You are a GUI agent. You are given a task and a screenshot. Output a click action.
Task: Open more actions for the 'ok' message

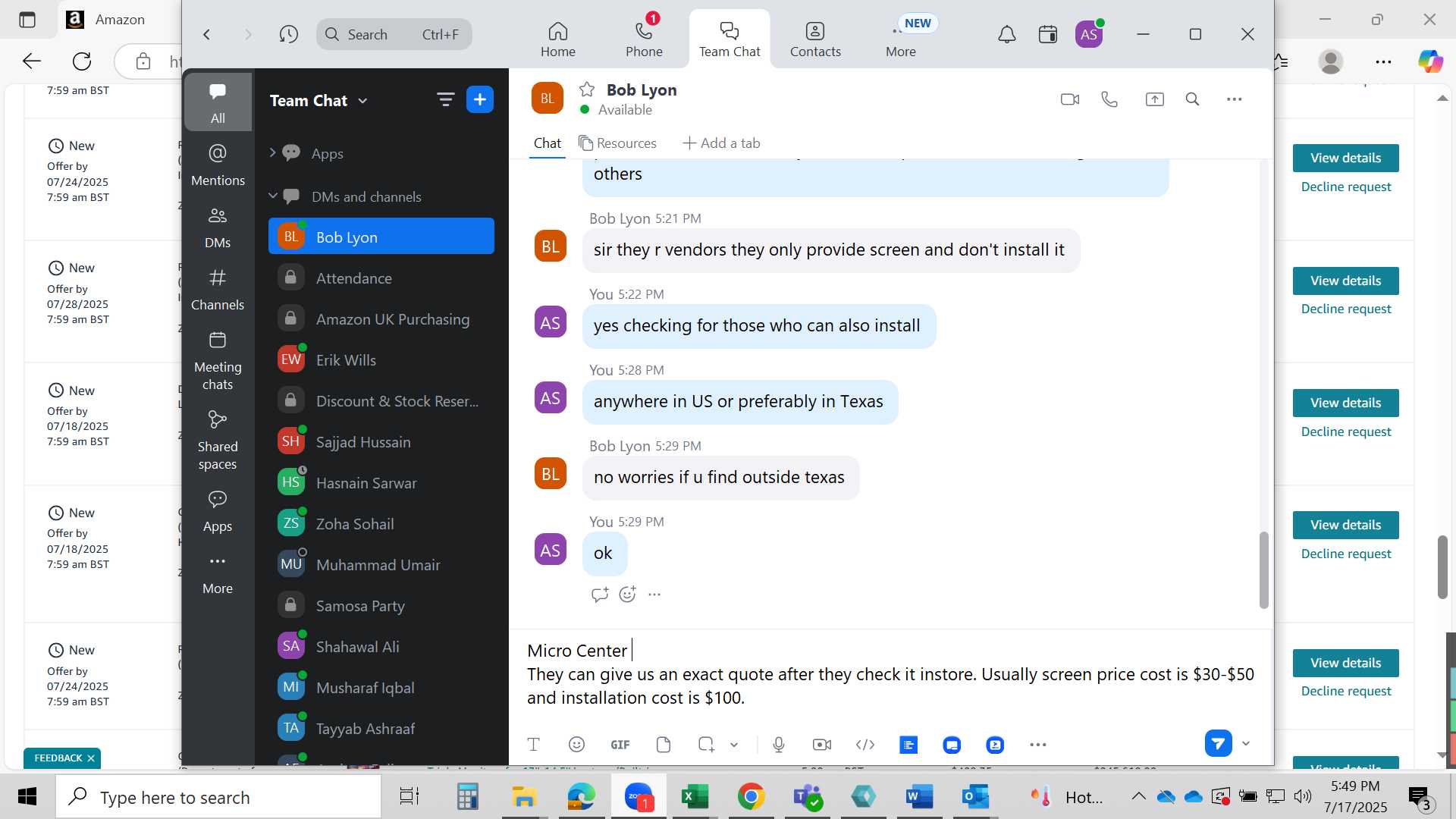click(x=654, y=595)
